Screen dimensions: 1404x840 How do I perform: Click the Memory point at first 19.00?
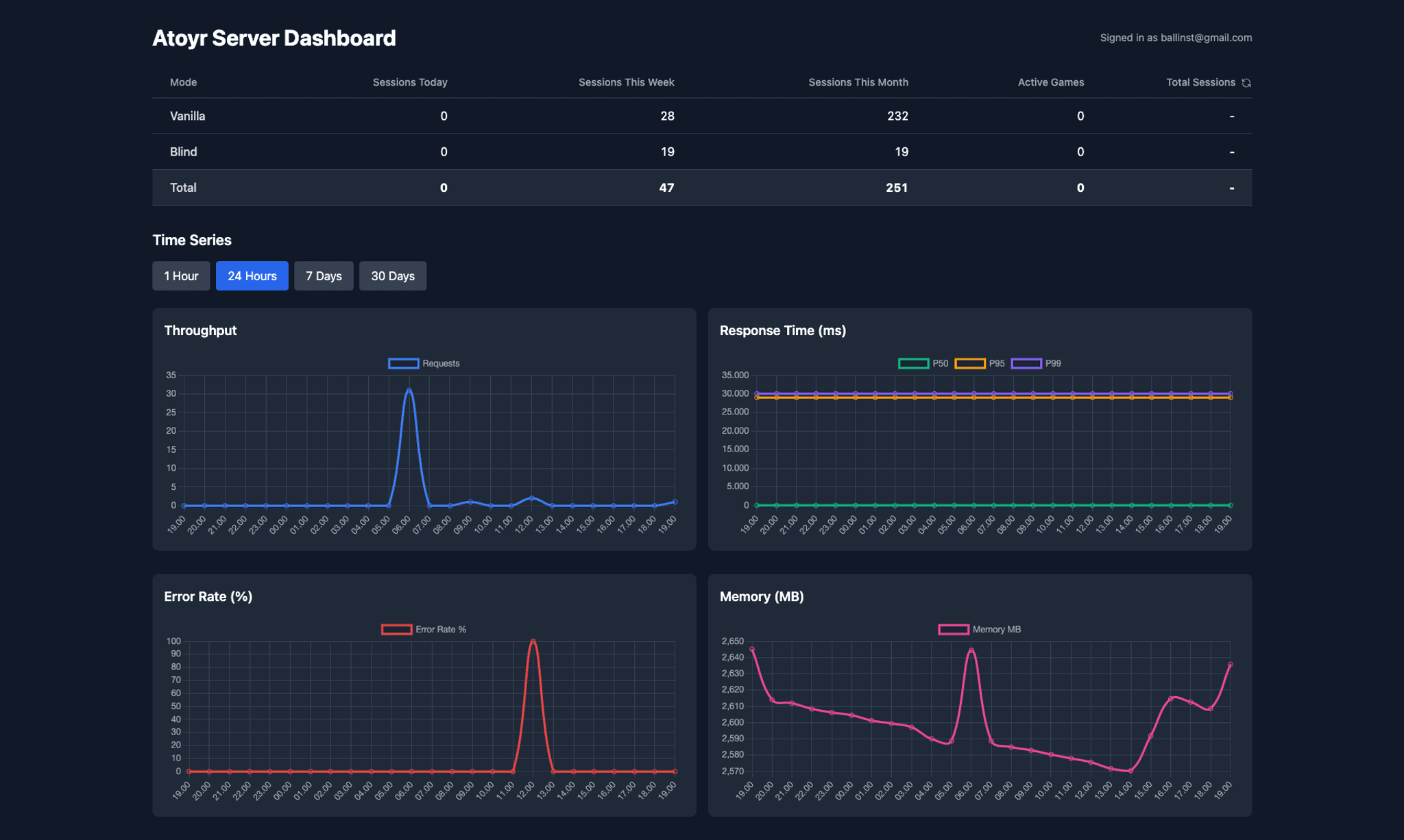(752, 649)
